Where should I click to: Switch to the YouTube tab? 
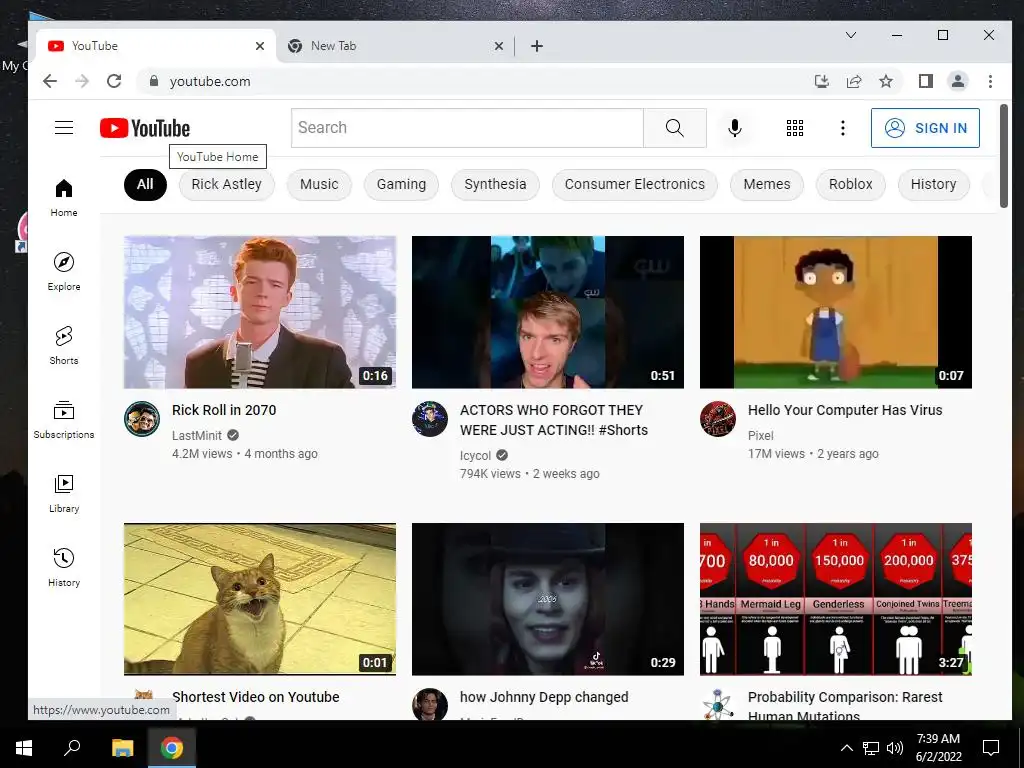(x=152, y=46)
